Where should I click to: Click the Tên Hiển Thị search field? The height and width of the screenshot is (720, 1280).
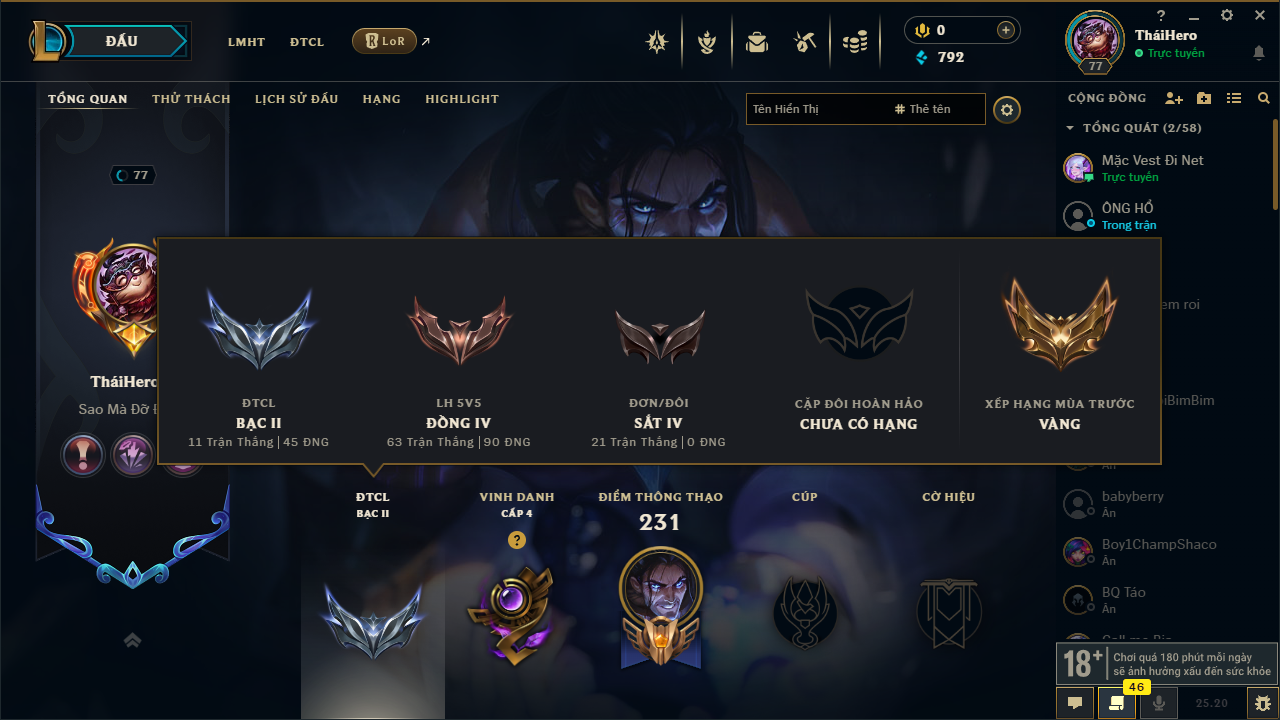pos(816,109)
